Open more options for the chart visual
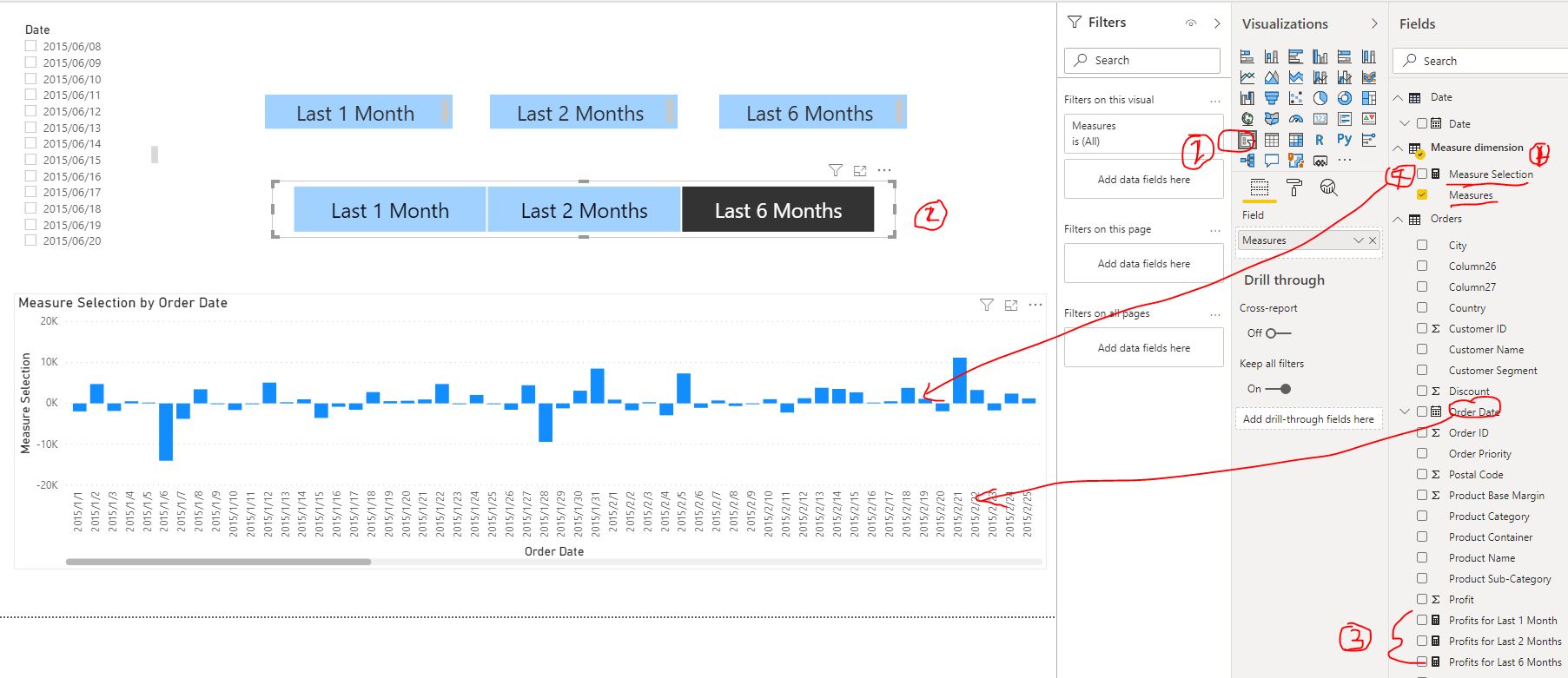Screen dimensions: 1568x678 click(1035, 305)
